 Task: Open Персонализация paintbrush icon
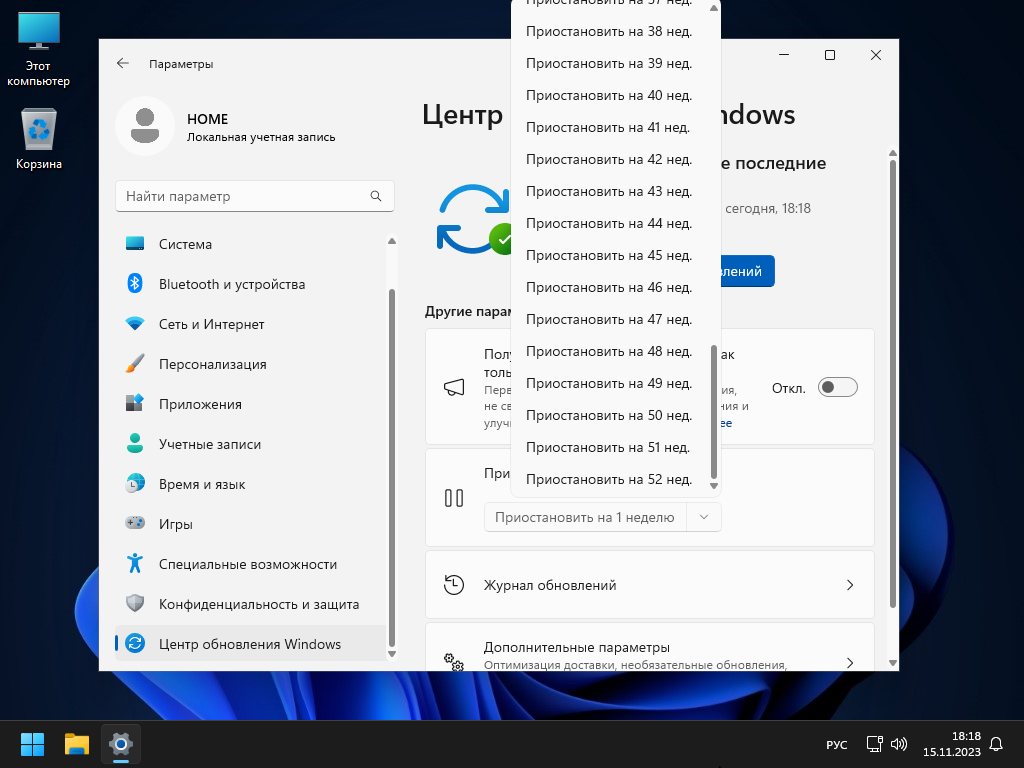tap(135, 364)
